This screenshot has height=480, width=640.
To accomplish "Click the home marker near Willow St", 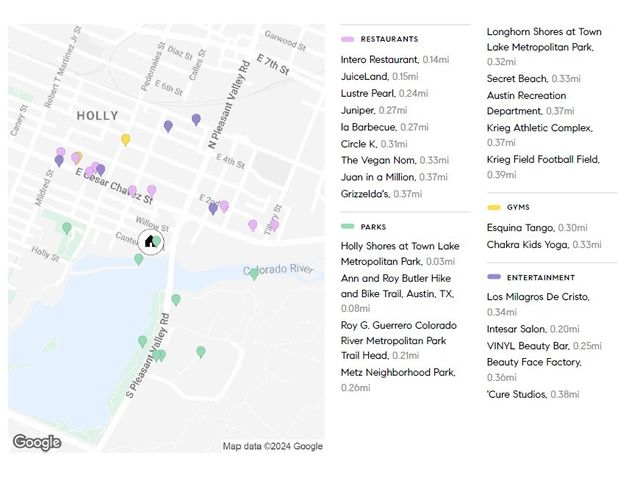I will pos(151,242).
